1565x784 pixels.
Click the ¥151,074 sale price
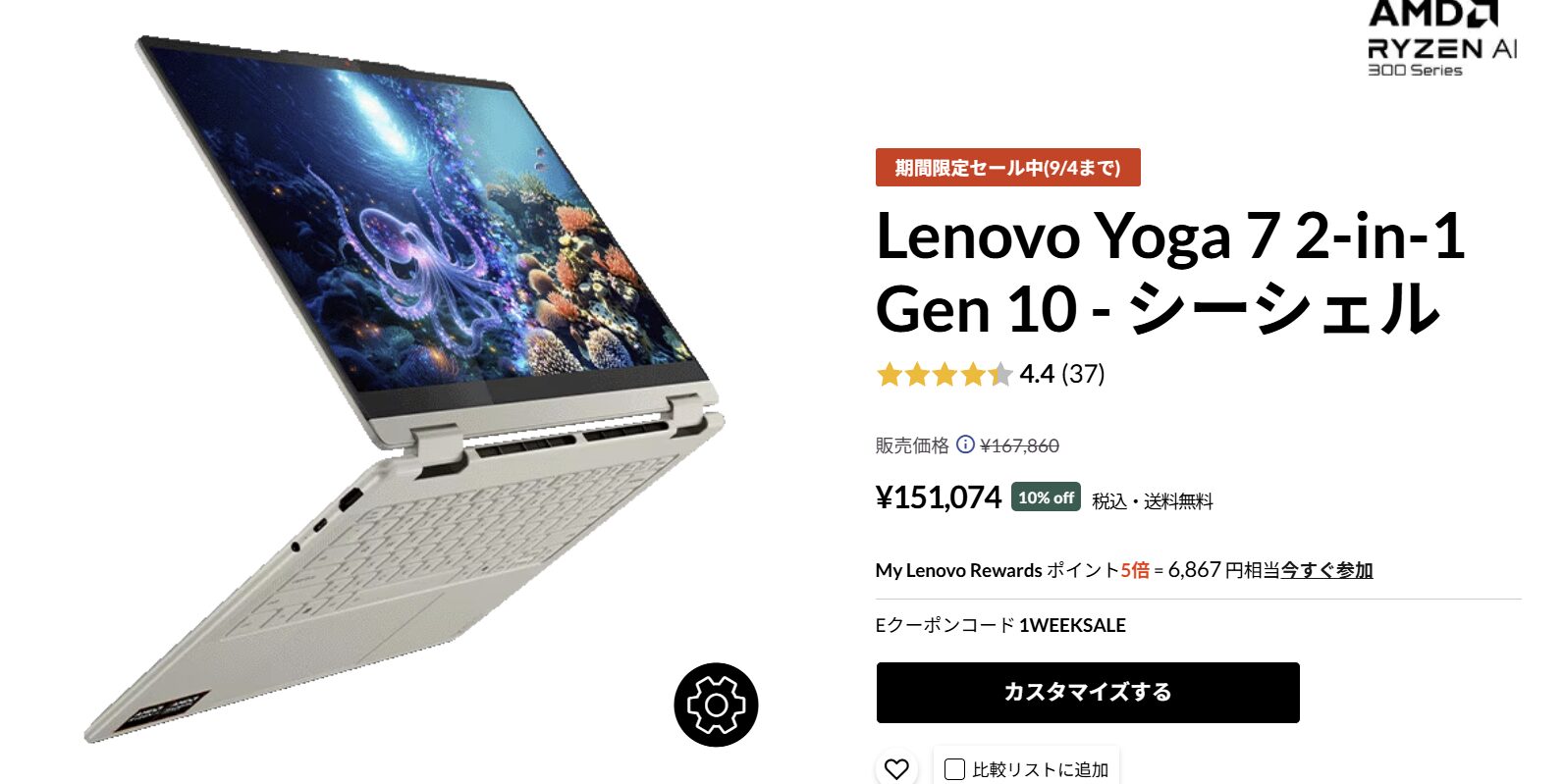938,497
